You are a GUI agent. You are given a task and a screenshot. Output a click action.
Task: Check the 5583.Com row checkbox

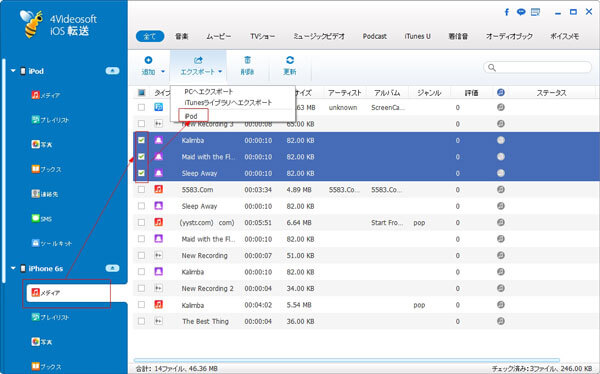(141, 189)
